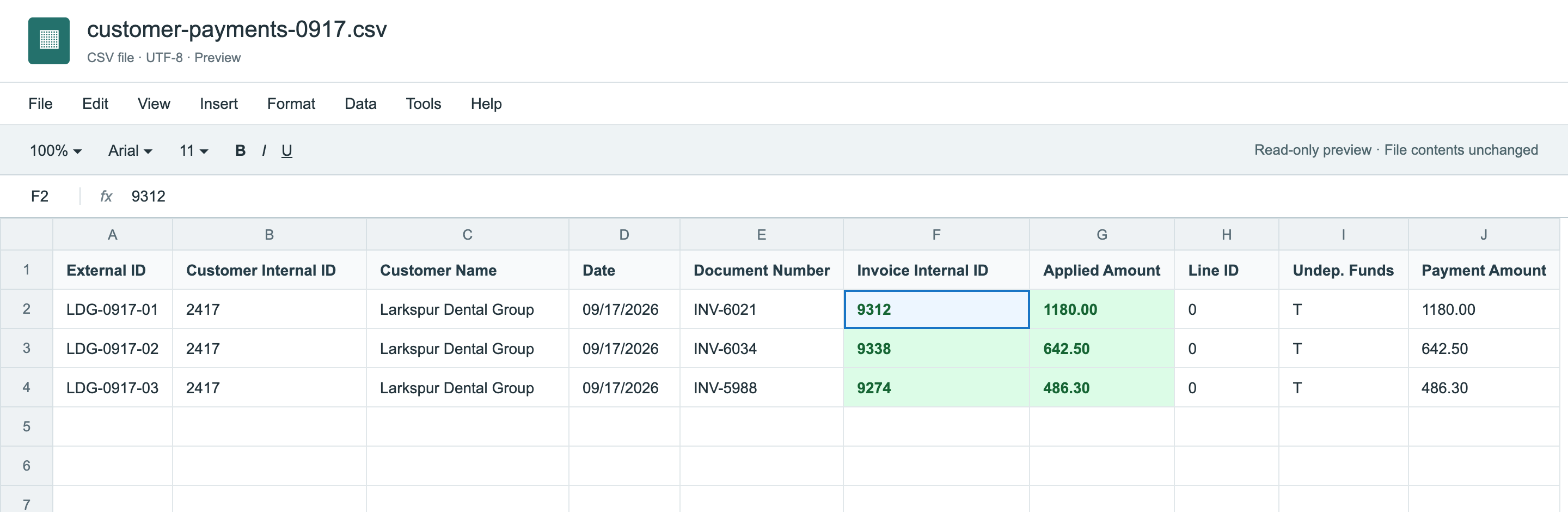Select row 3 header

click(27, 348)
